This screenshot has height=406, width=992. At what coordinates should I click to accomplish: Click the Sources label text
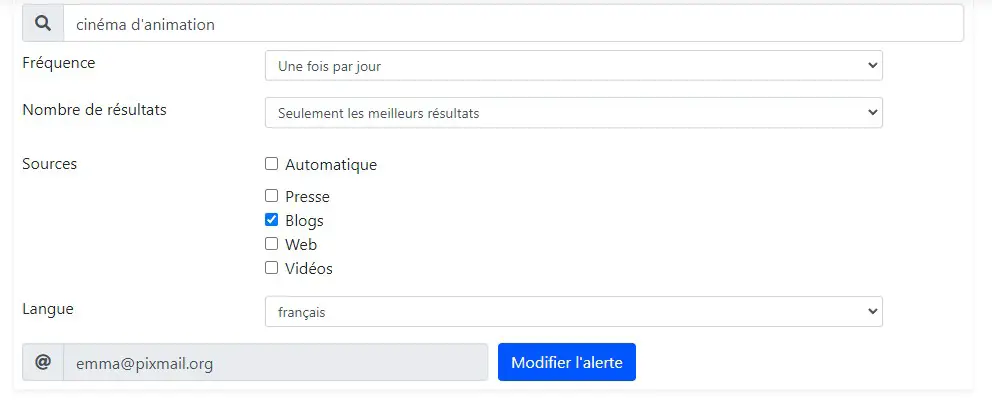click(x=49, y=164)
